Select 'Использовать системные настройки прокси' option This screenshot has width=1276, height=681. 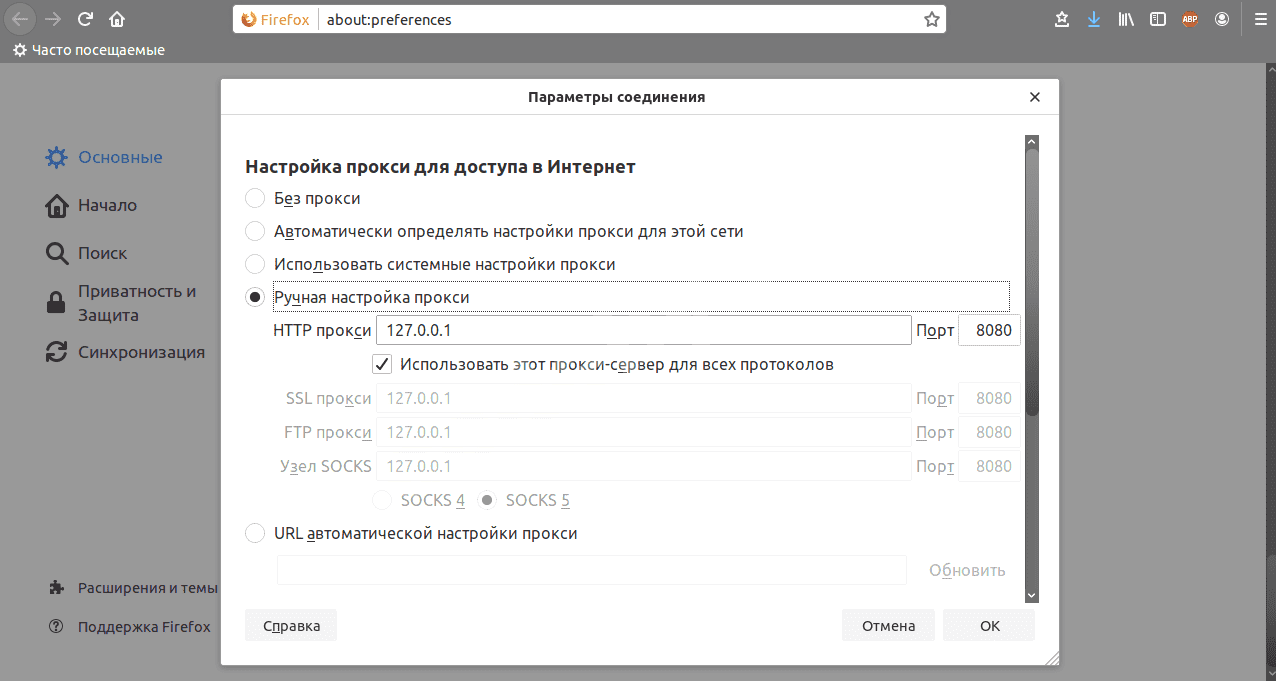(256, 264)
